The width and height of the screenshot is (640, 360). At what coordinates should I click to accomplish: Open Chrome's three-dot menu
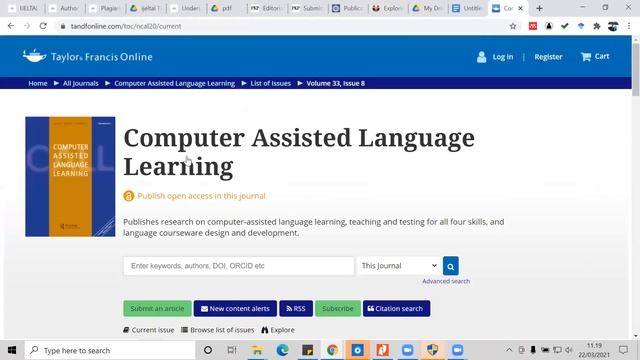point(629,26)
